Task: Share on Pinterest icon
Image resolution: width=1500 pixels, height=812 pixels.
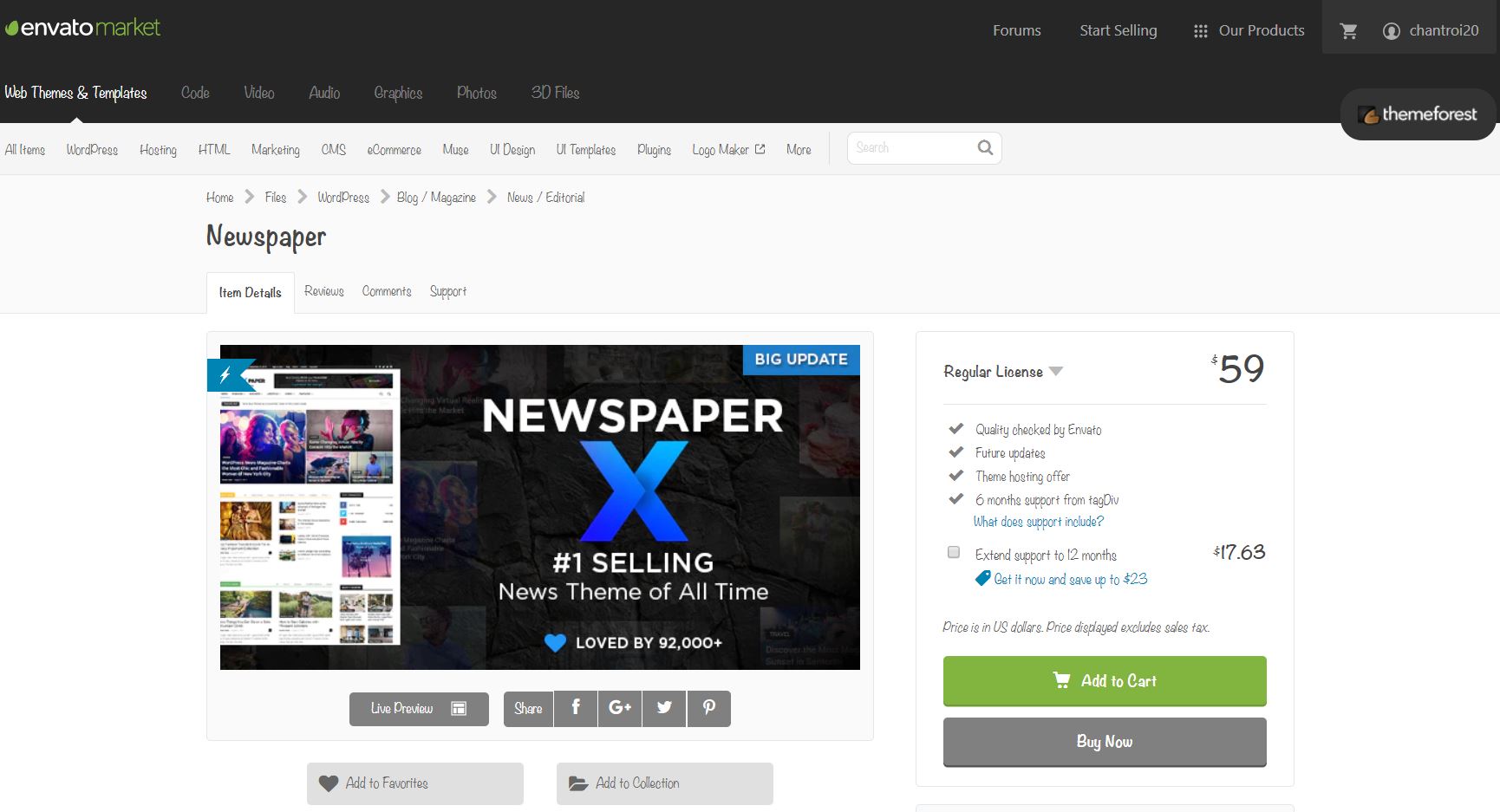Action: (709, 708)
